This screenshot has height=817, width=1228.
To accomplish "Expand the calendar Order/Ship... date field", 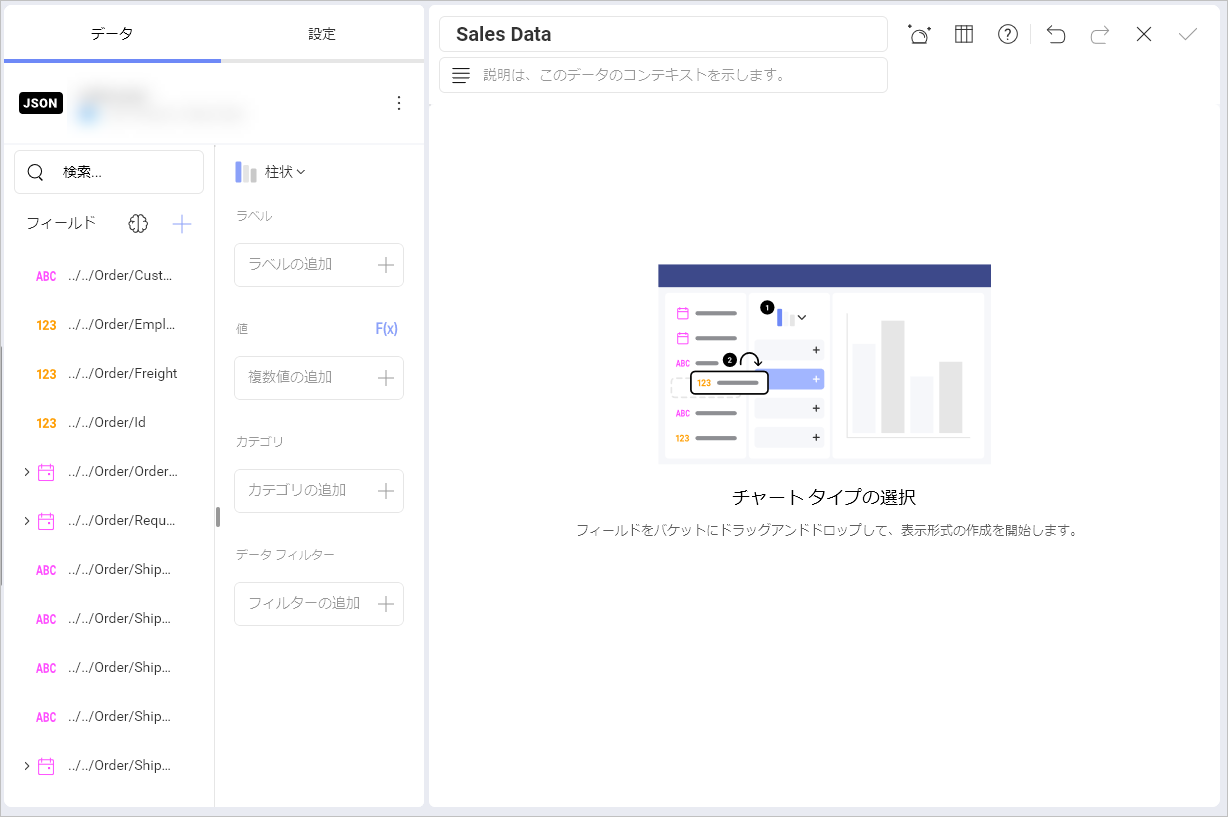I will coord(26,766).
